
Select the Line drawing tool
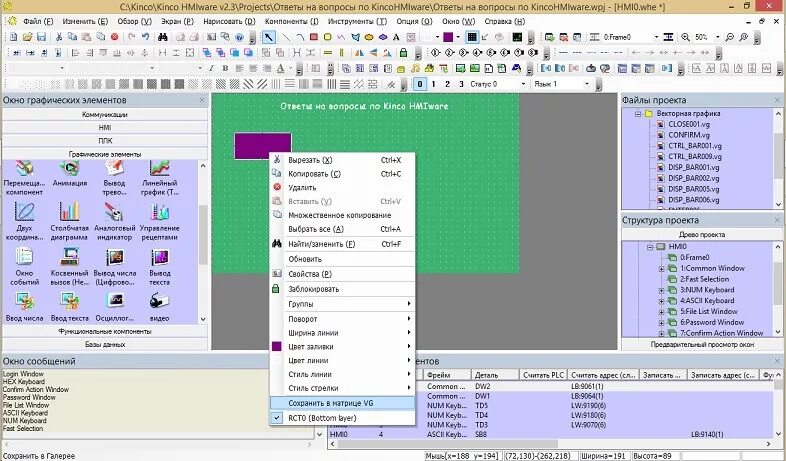point(286,37)
